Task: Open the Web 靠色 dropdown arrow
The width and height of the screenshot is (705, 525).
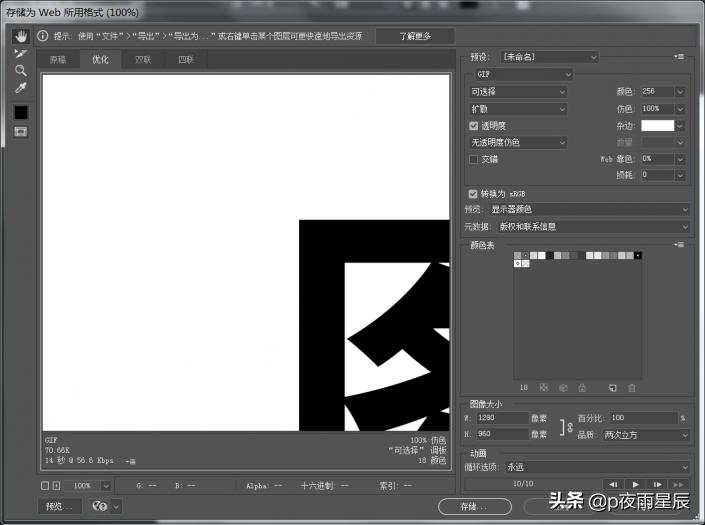Action: tap(680, 159)
